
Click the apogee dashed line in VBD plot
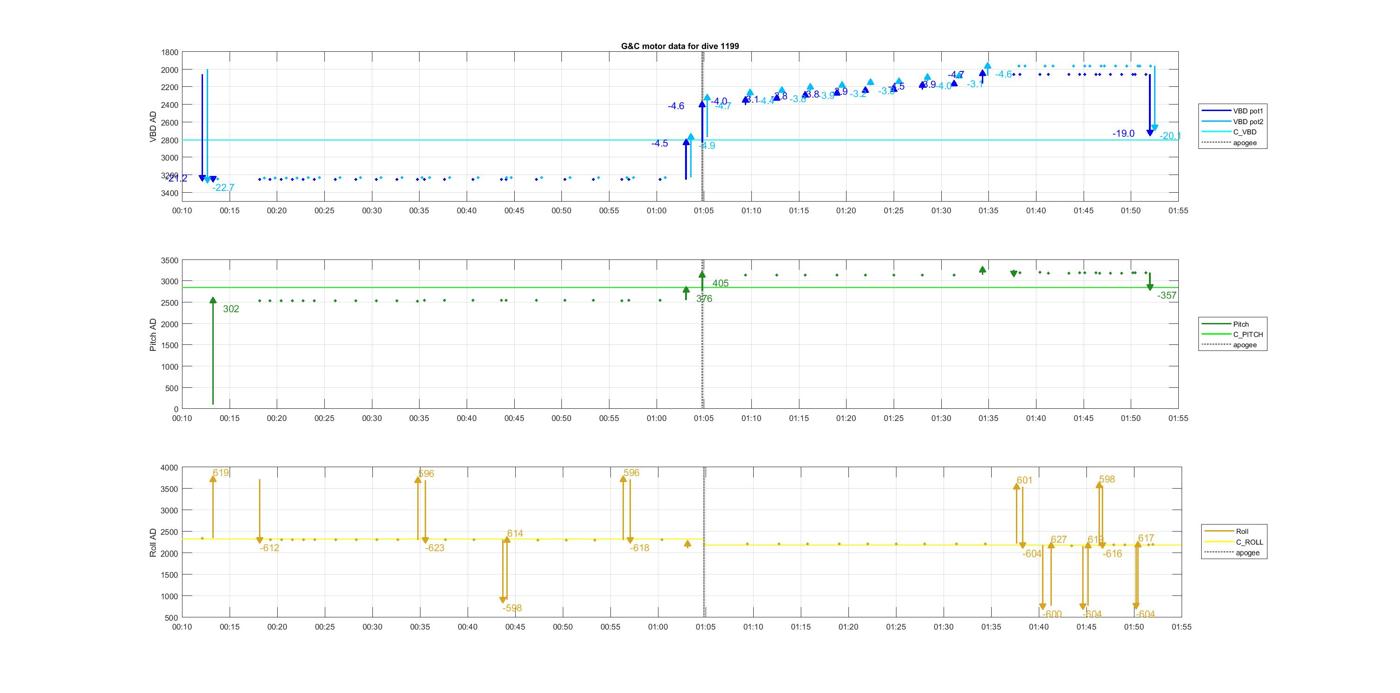coord(703,127)
